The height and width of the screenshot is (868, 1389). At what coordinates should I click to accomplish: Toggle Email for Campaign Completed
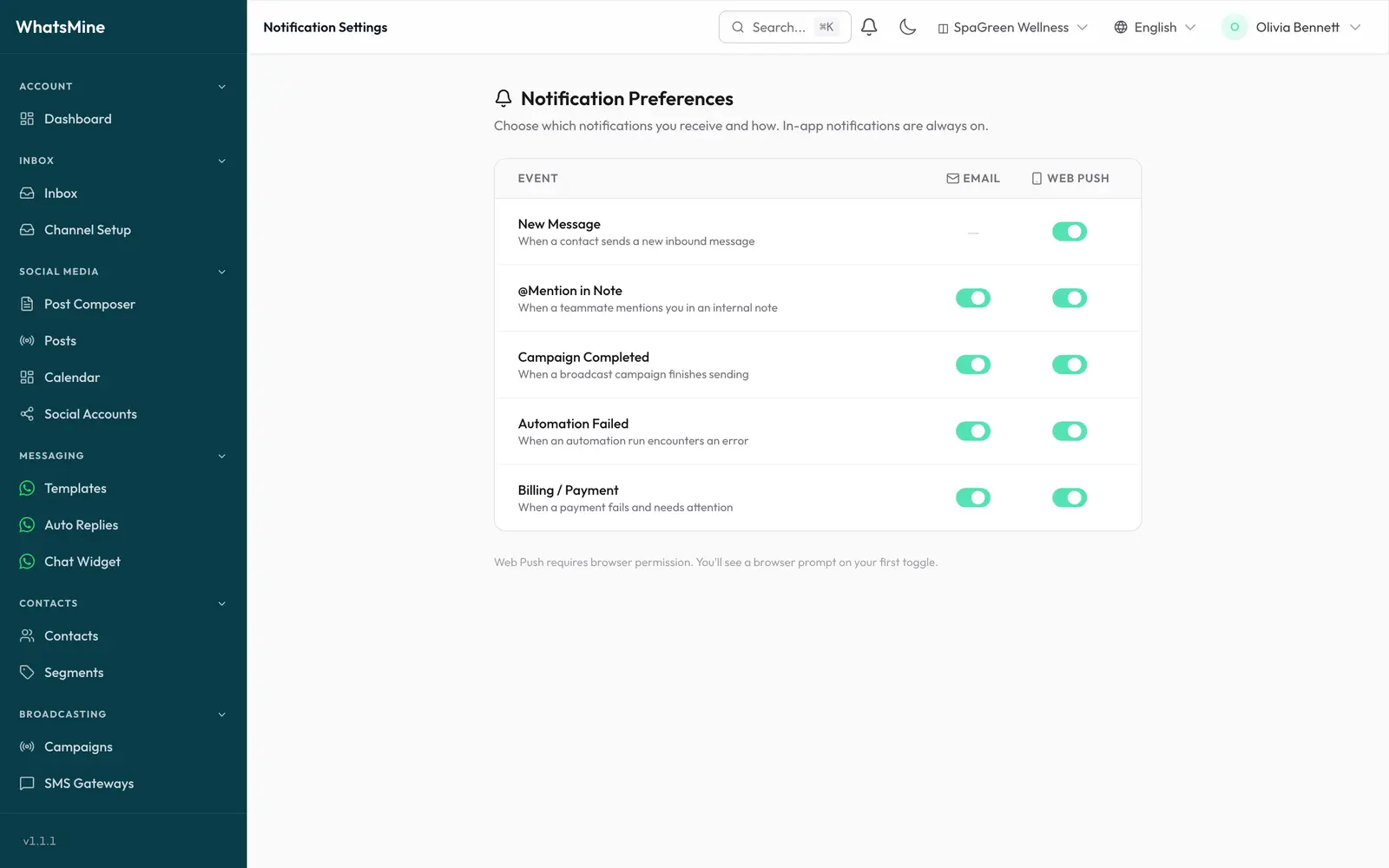[973, 365]
